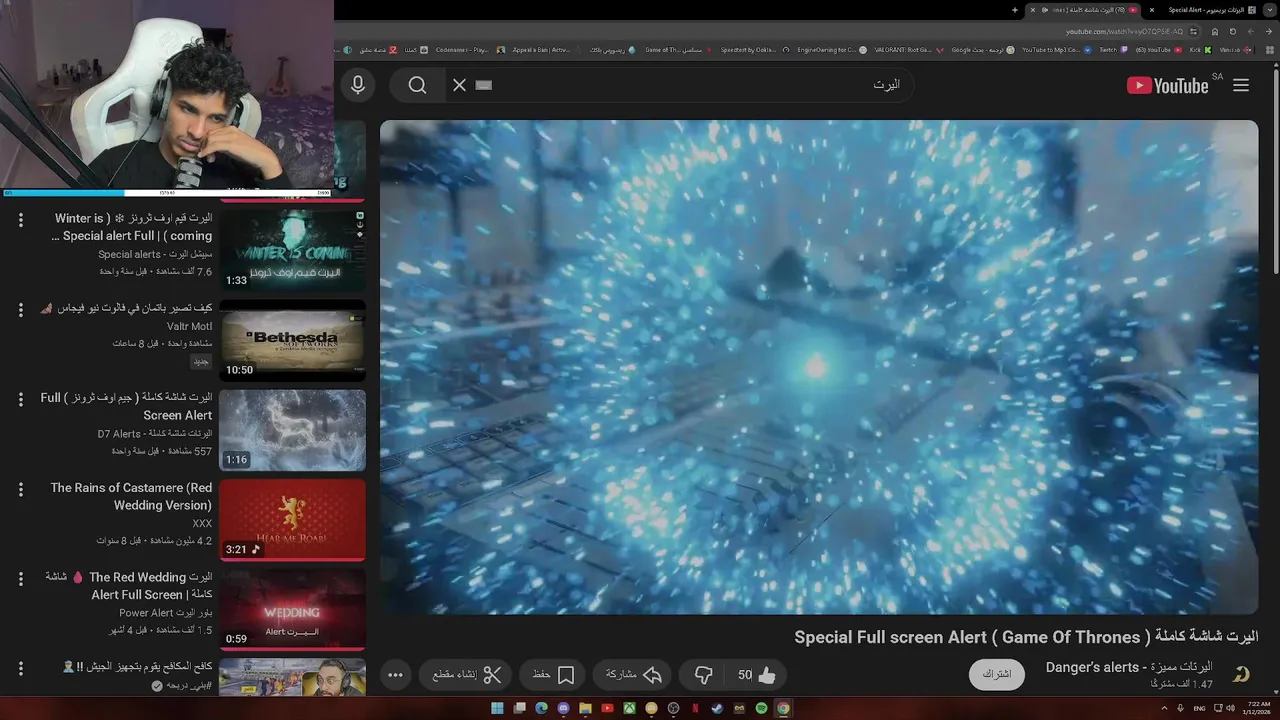Open options menu for the last sidebar video

tap(21, 668)
